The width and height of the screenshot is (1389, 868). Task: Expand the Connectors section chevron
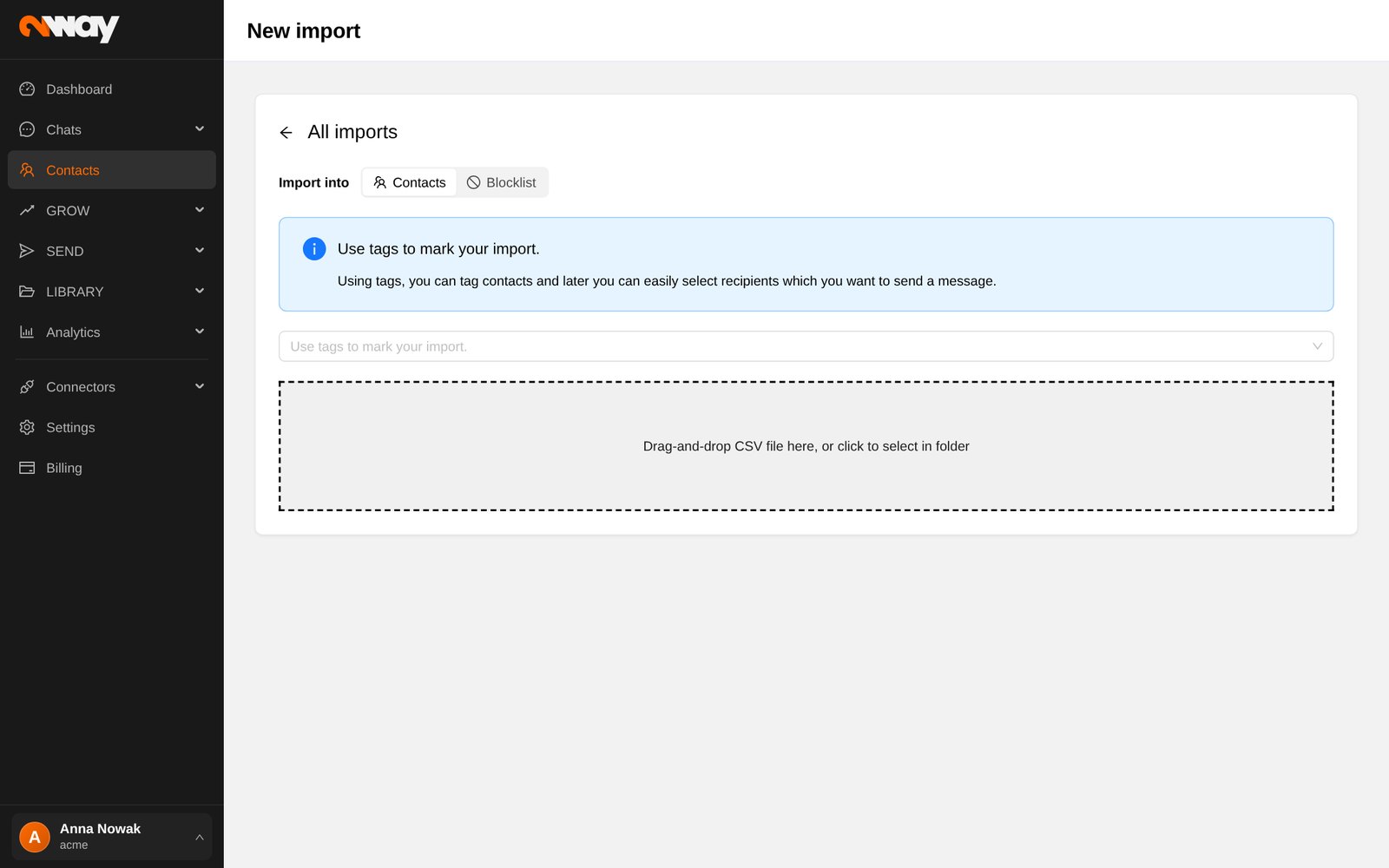pos(200,386)
